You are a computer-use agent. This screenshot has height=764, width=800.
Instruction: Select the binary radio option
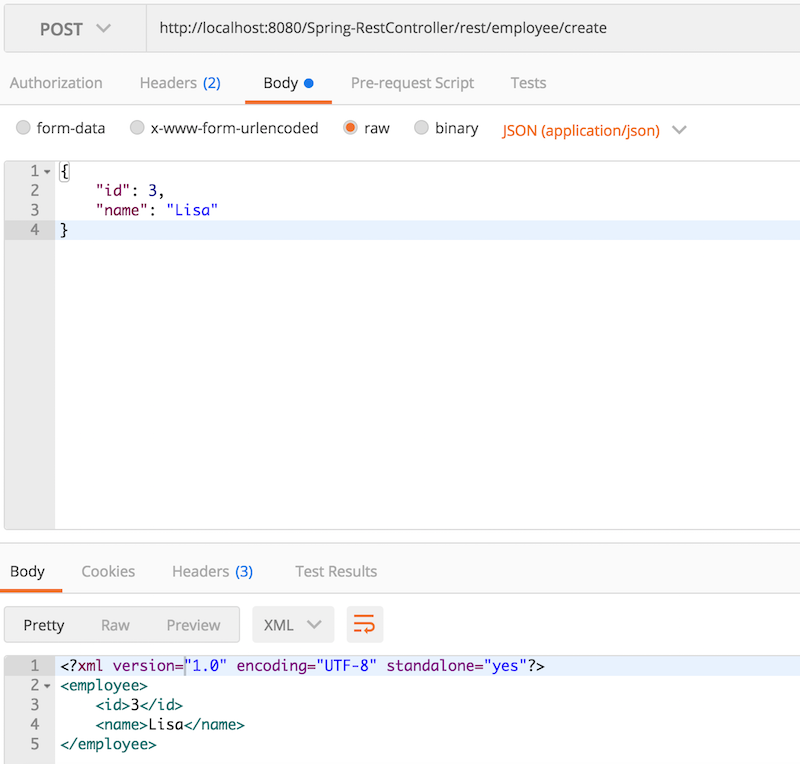coord(421,127)
